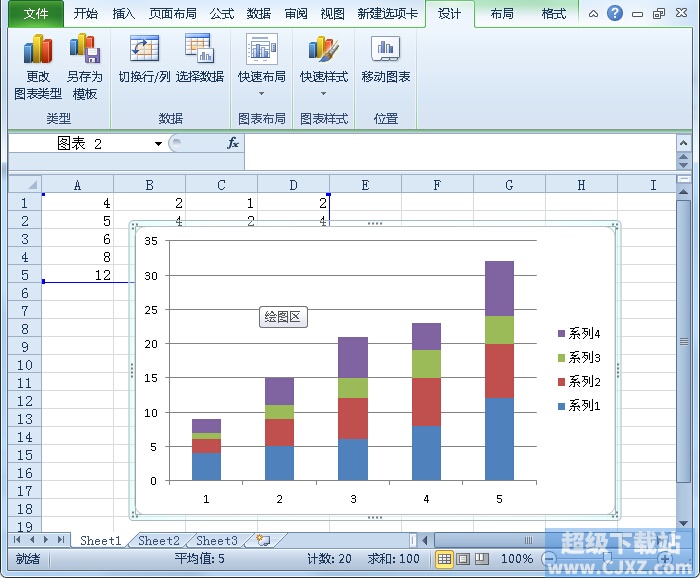Switch to the 页面布局 tab
This screenshot has height=578, width=700.
173,14
